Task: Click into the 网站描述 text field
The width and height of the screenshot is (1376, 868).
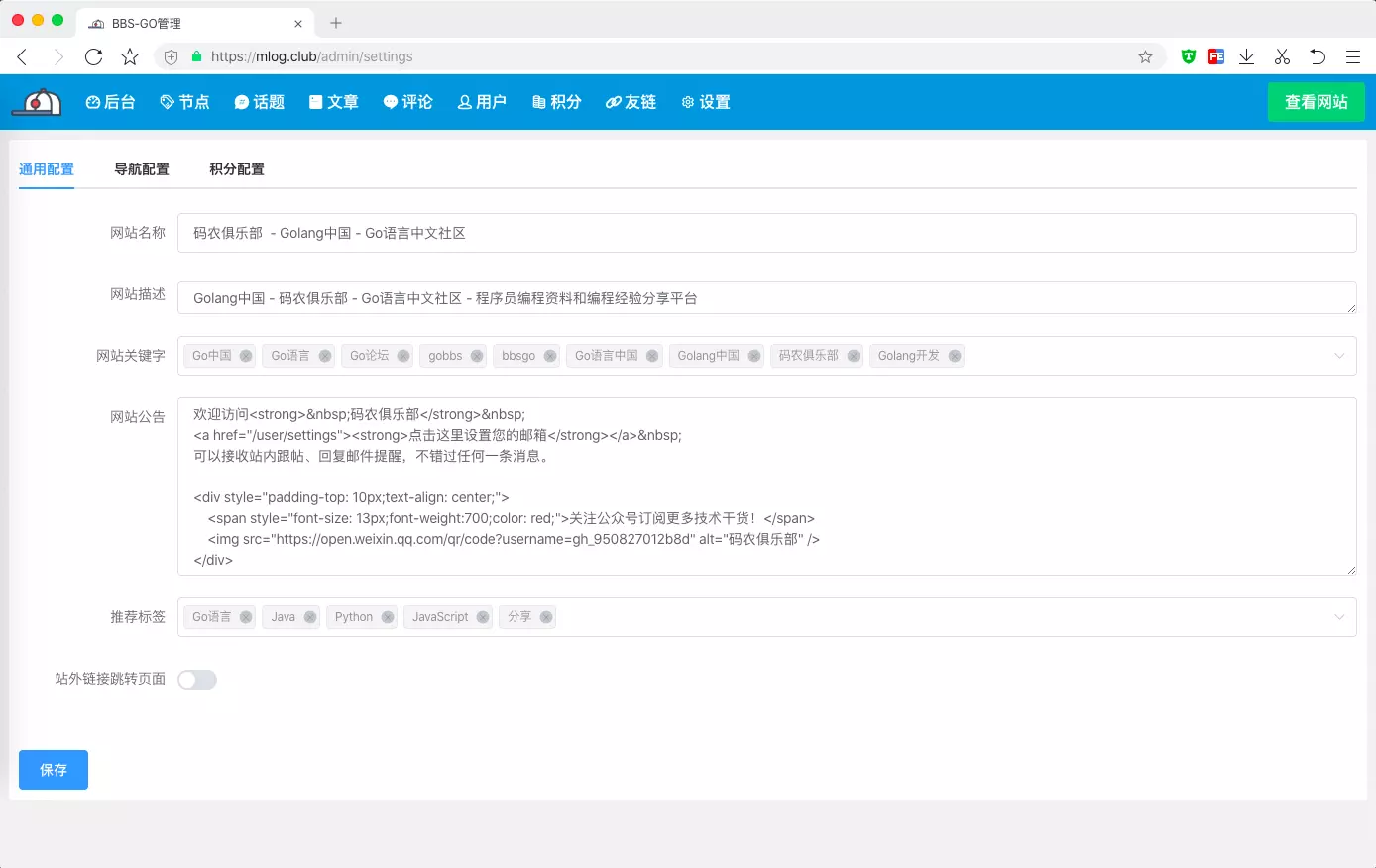Action: [x=766, y=298]
